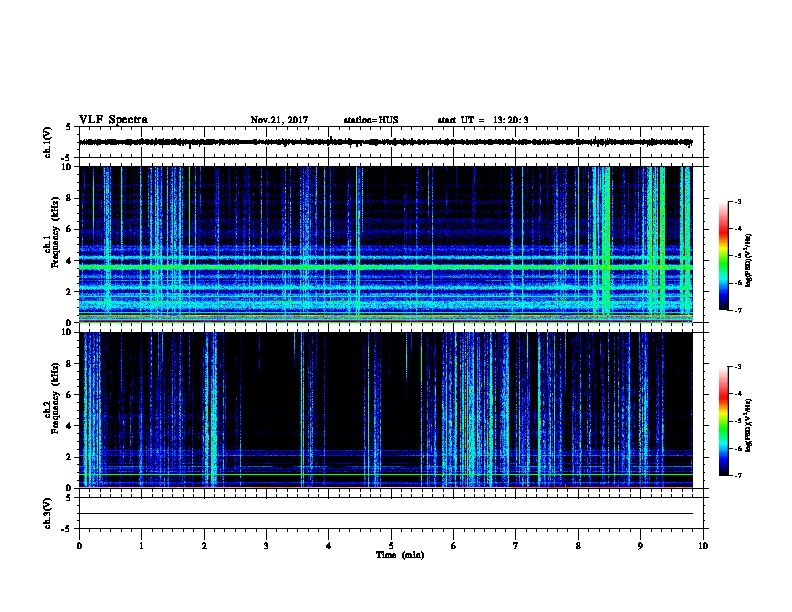This screenshot has width=792, height=612.
Task: Click the bright green 3.6 kHz line in ch.1
Action: [x=385, y=266]
